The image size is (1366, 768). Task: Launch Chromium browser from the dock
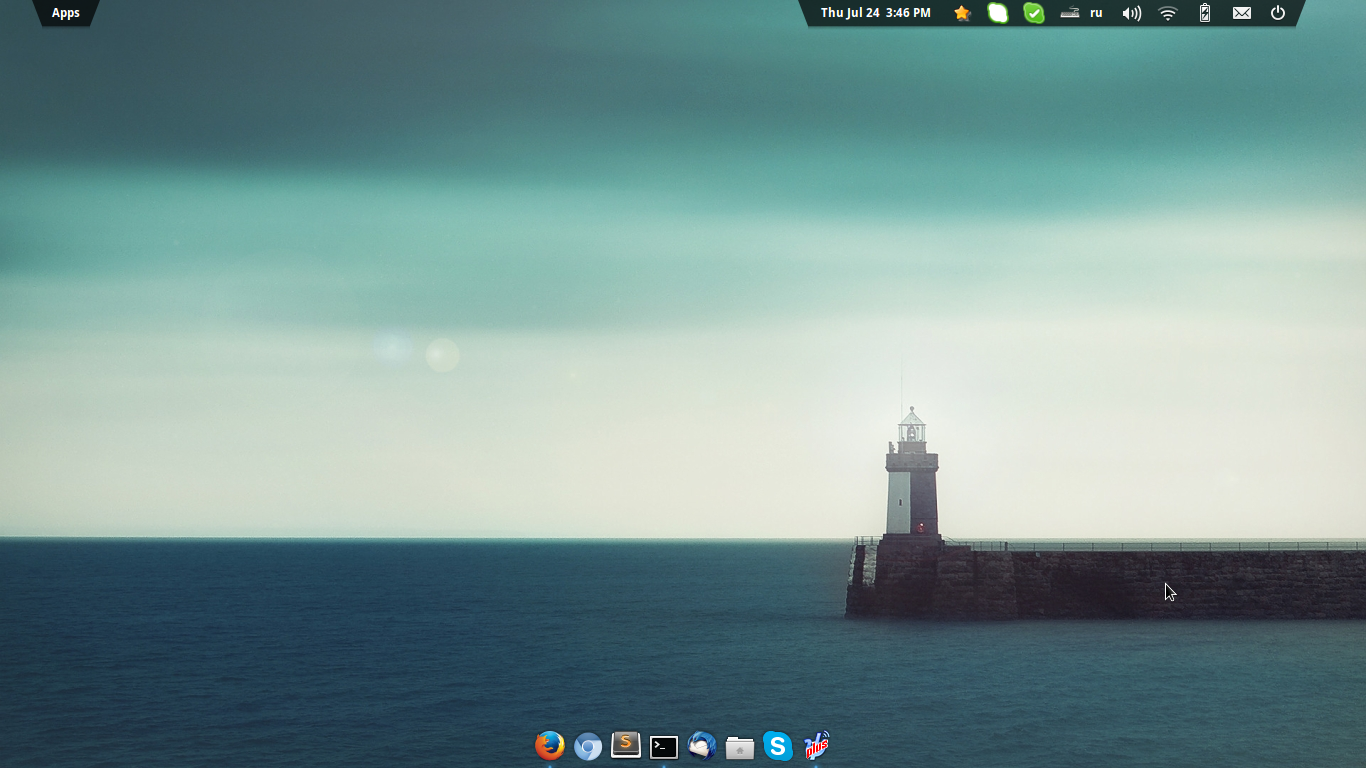coord(588,746)
